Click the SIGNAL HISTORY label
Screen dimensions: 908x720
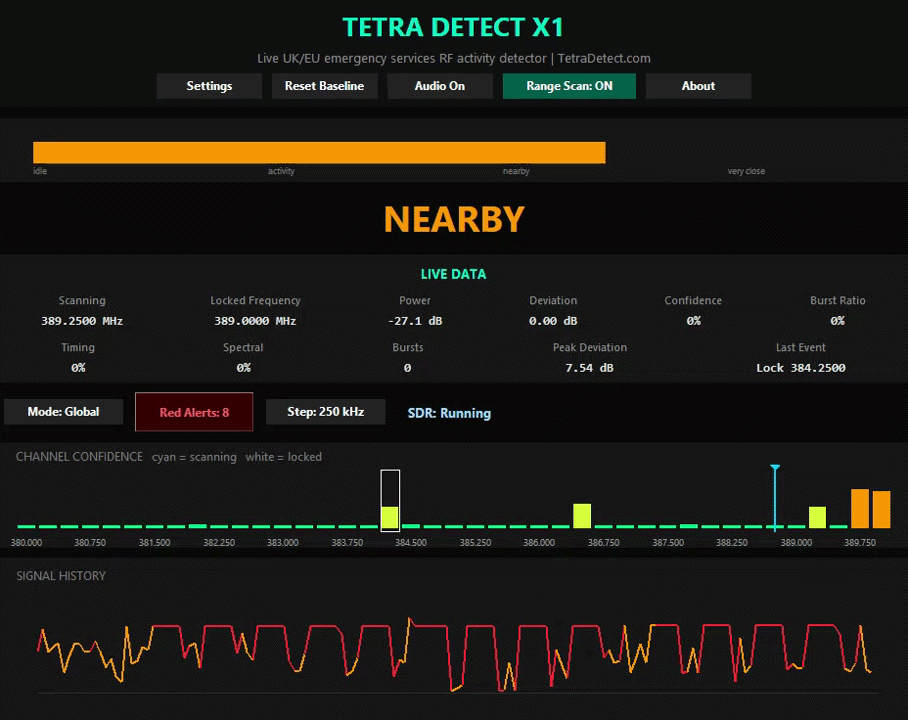point(61,576)
